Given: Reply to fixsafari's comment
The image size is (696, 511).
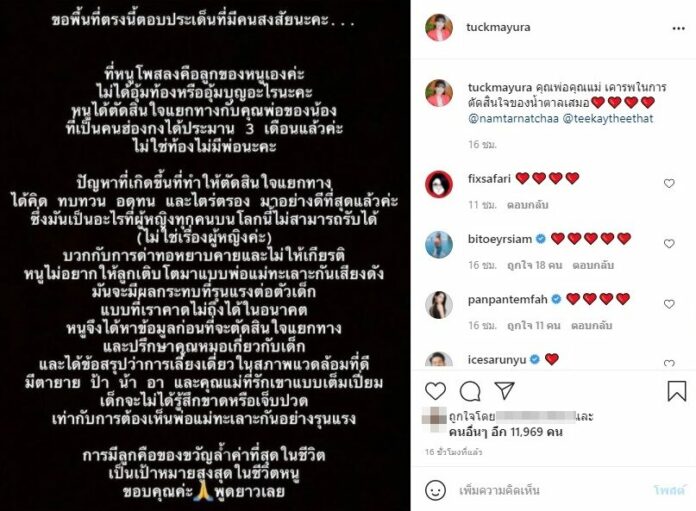Looking at the screenshot, I should tap(528, 205).
